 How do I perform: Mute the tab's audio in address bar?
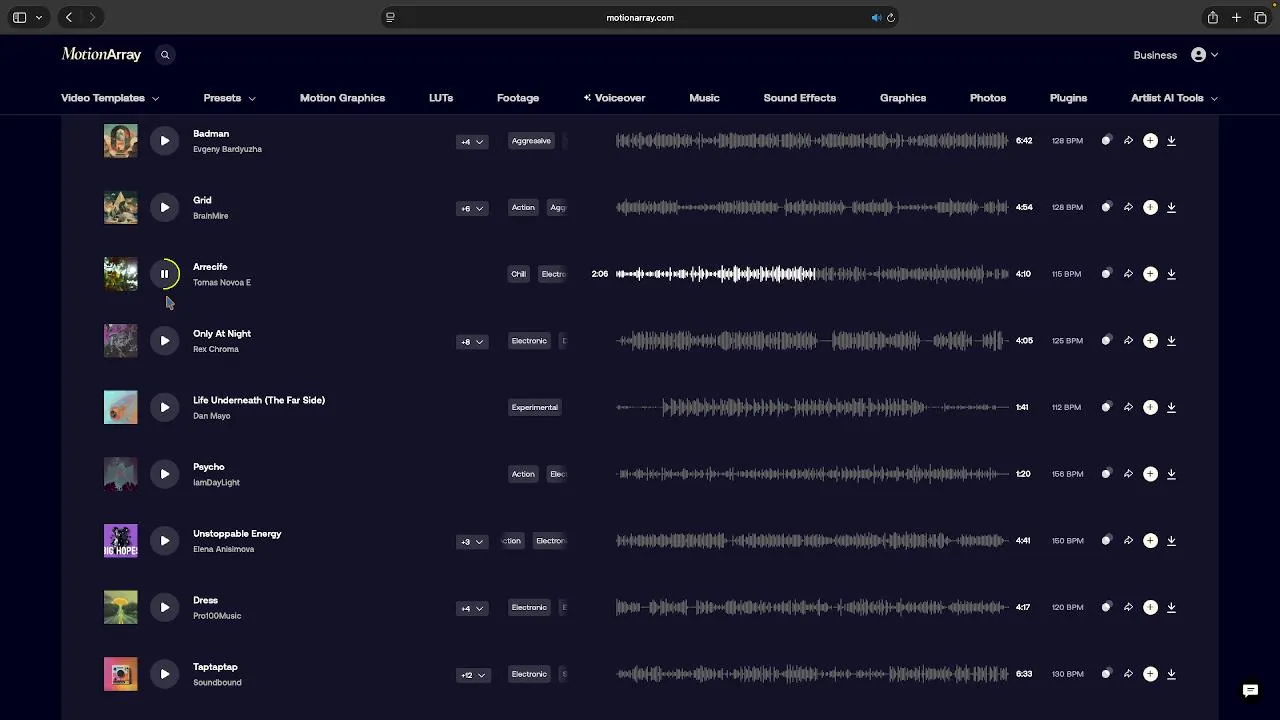[876, 17]
